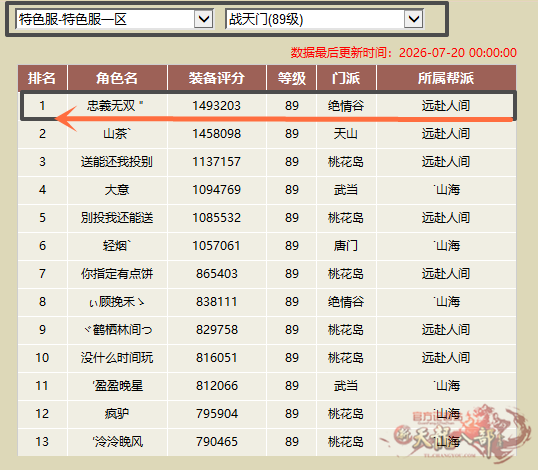Image resolution: width=538 pixels, height=470 pixels.
Task: Click rank number 7
Action: click(42, 274)
